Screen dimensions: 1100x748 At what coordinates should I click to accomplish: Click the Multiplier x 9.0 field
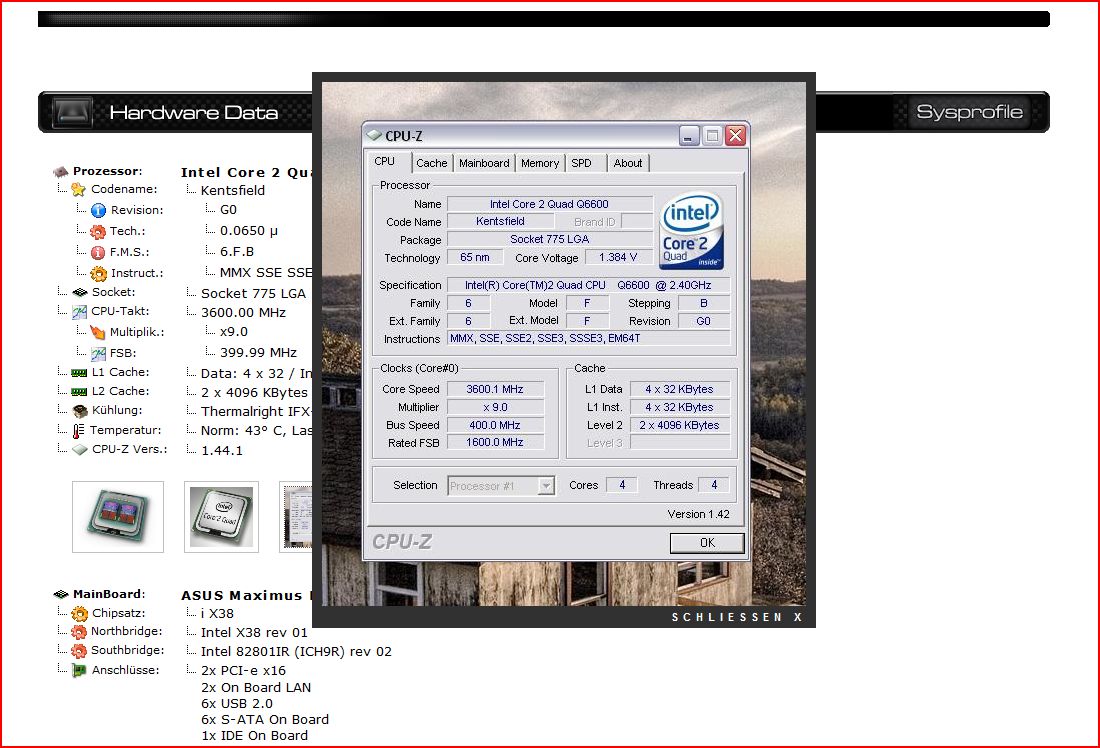click(x=495, y=407)
